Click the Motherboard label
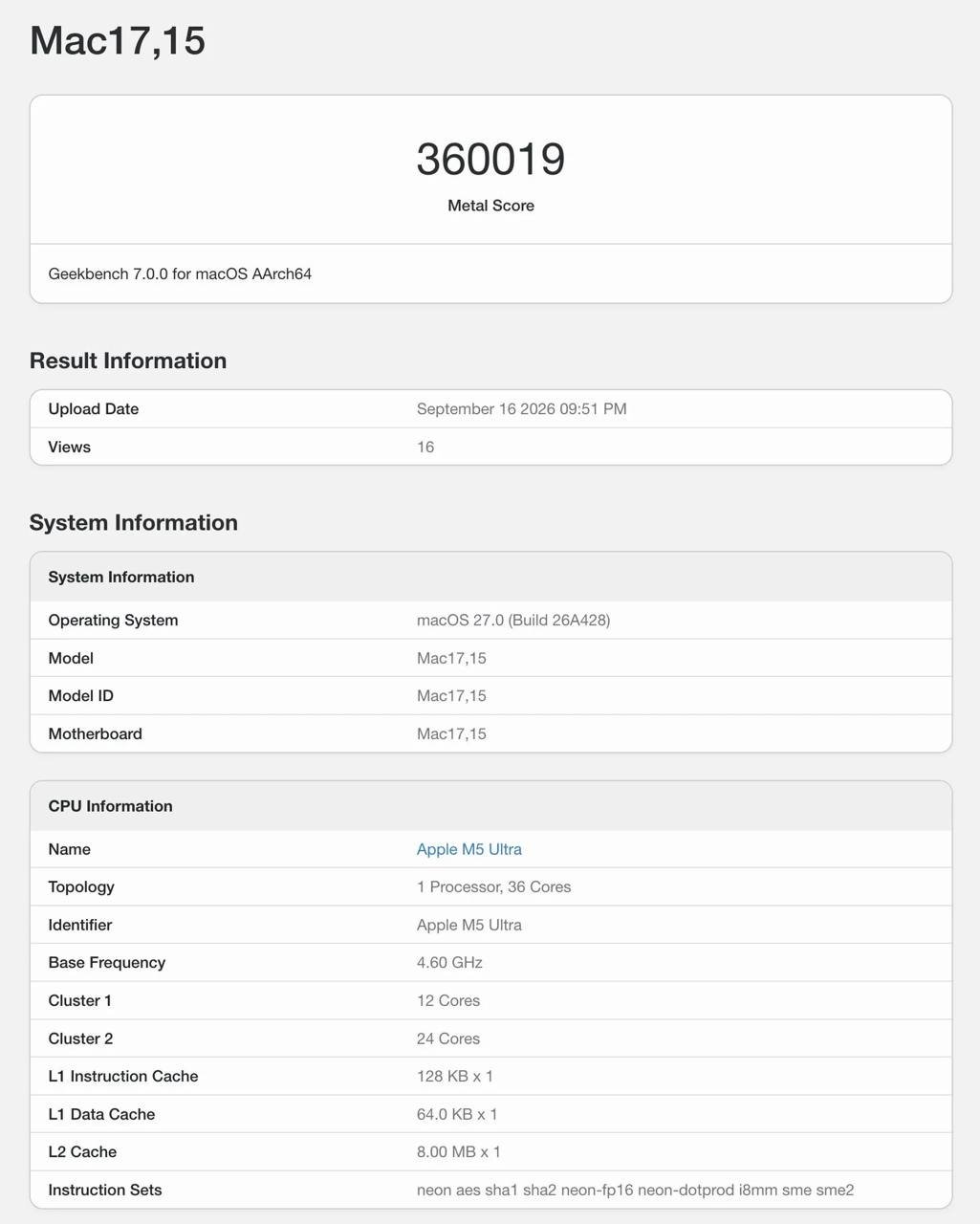 pyautogui.click(x=96, y=734)
